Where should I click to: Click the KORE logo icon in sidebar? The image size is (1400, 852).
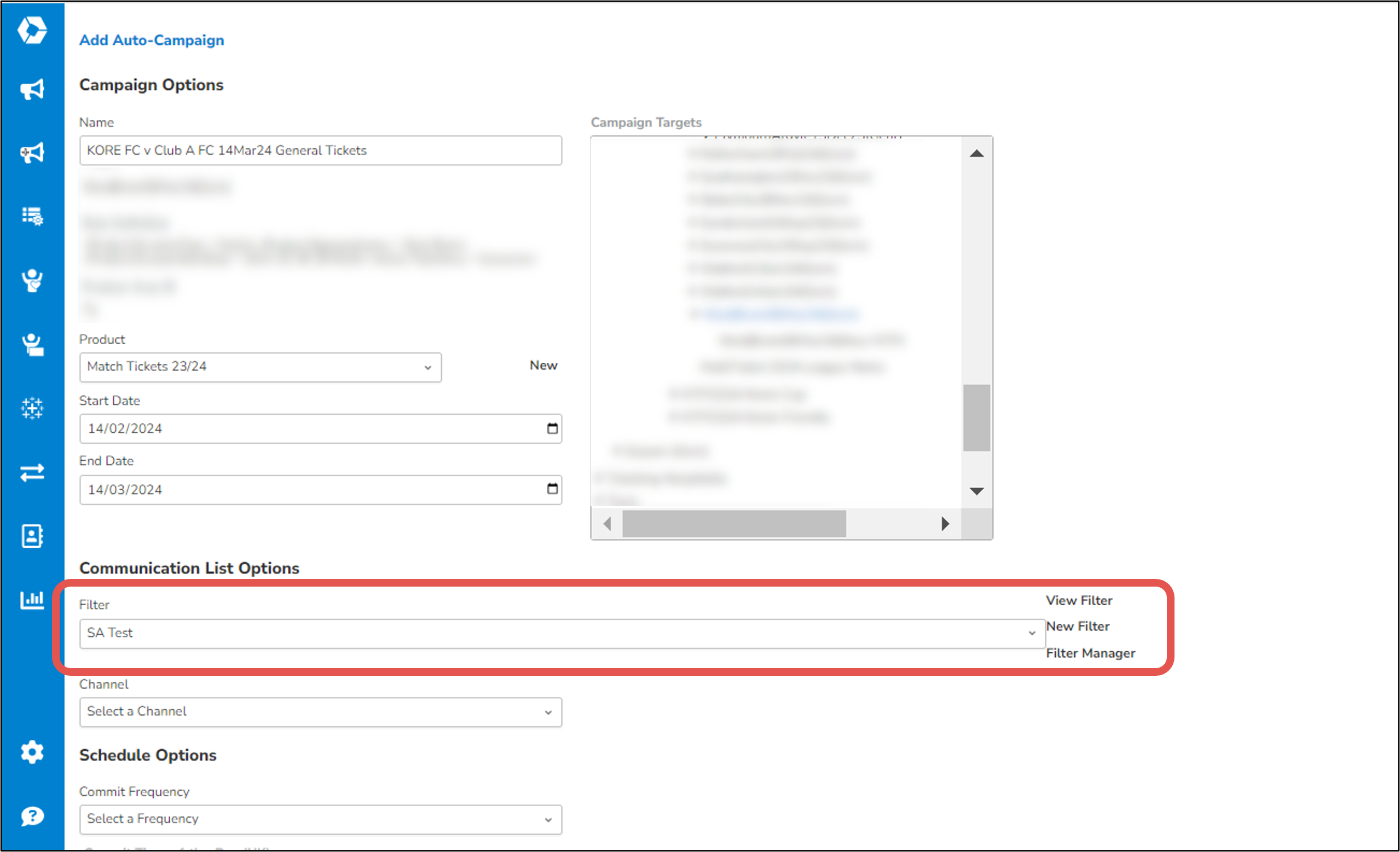(32, 30)
